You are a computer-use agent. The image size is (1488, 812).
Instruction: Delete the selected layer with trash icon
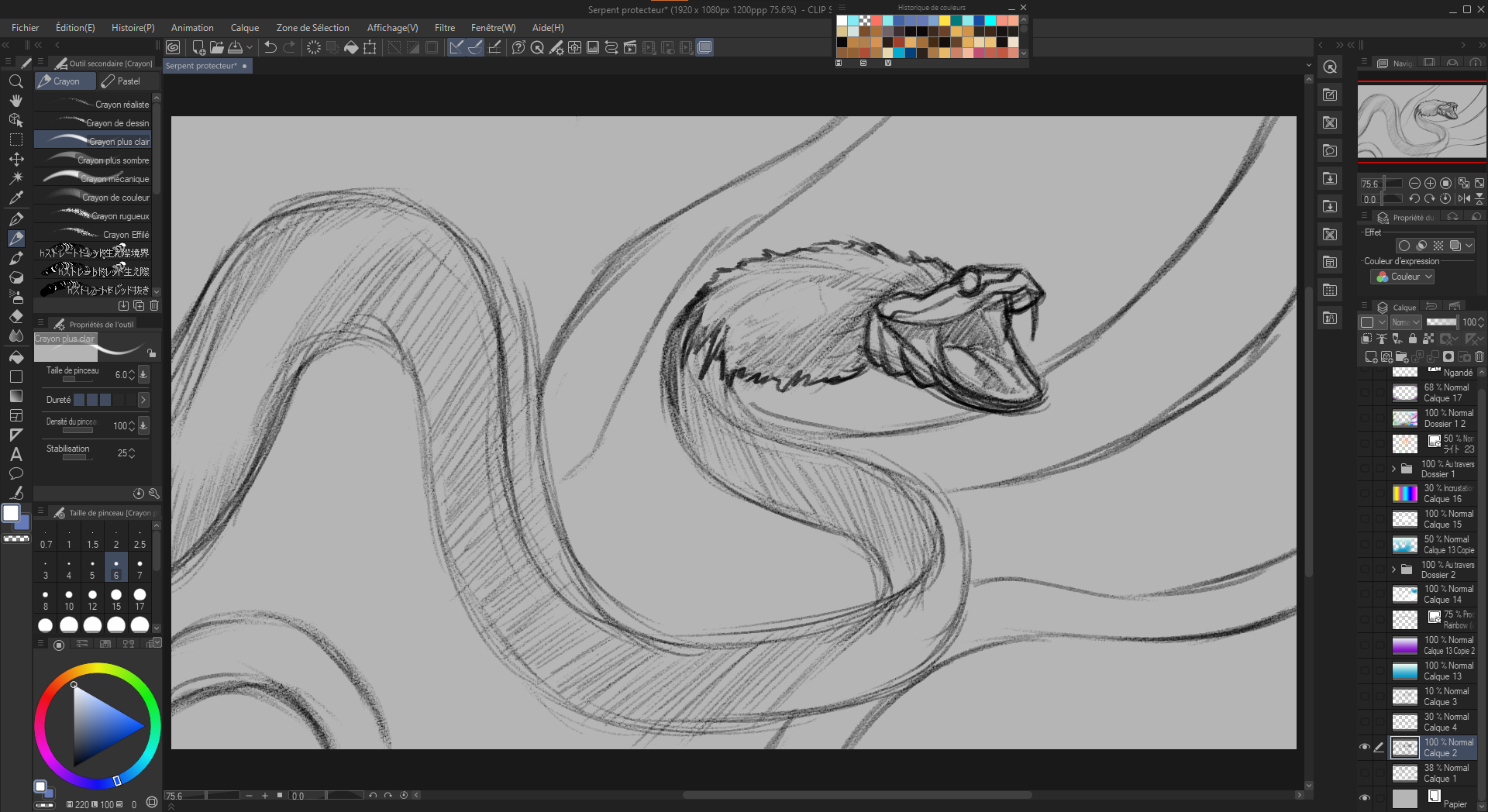coord(1479,356)
